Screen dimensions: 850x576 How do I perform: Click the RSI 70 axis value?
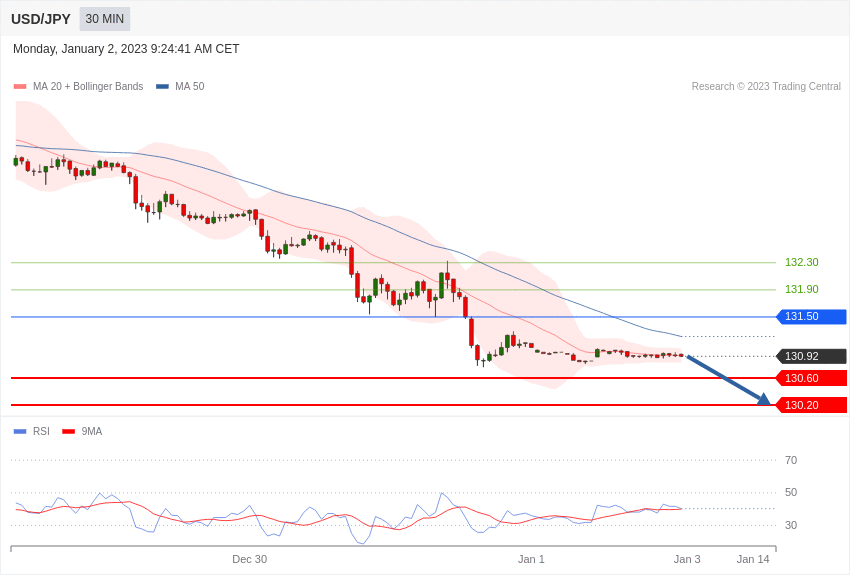791,461
